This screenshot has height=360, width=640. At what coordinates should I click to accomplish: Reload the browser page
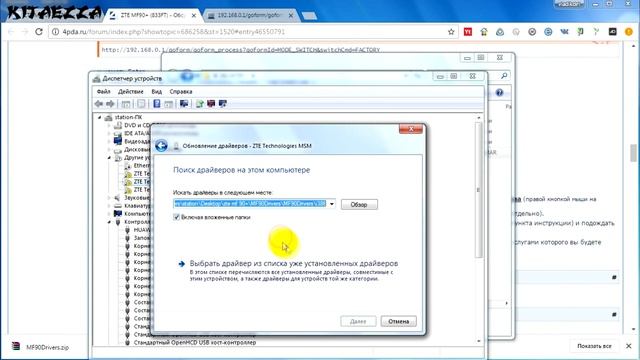(x=39, y=31)
